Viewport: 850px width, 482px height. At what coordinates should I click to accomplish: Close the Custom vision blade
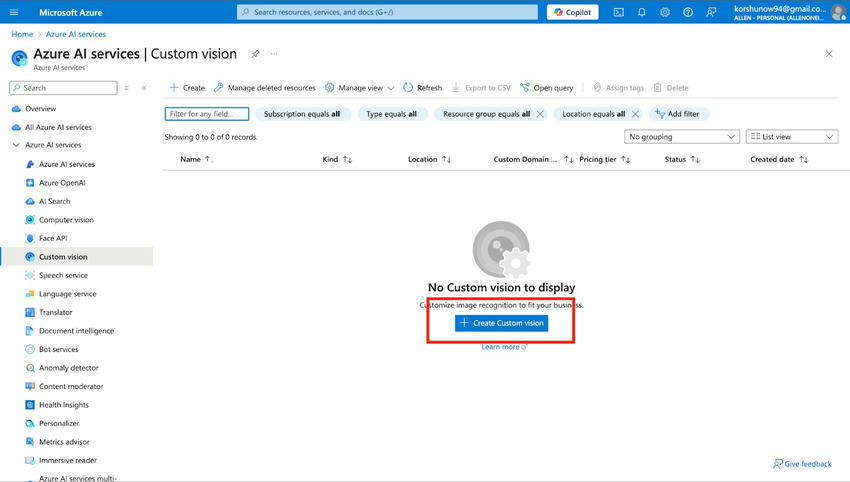pyautogui.click(x=829, y=54)
